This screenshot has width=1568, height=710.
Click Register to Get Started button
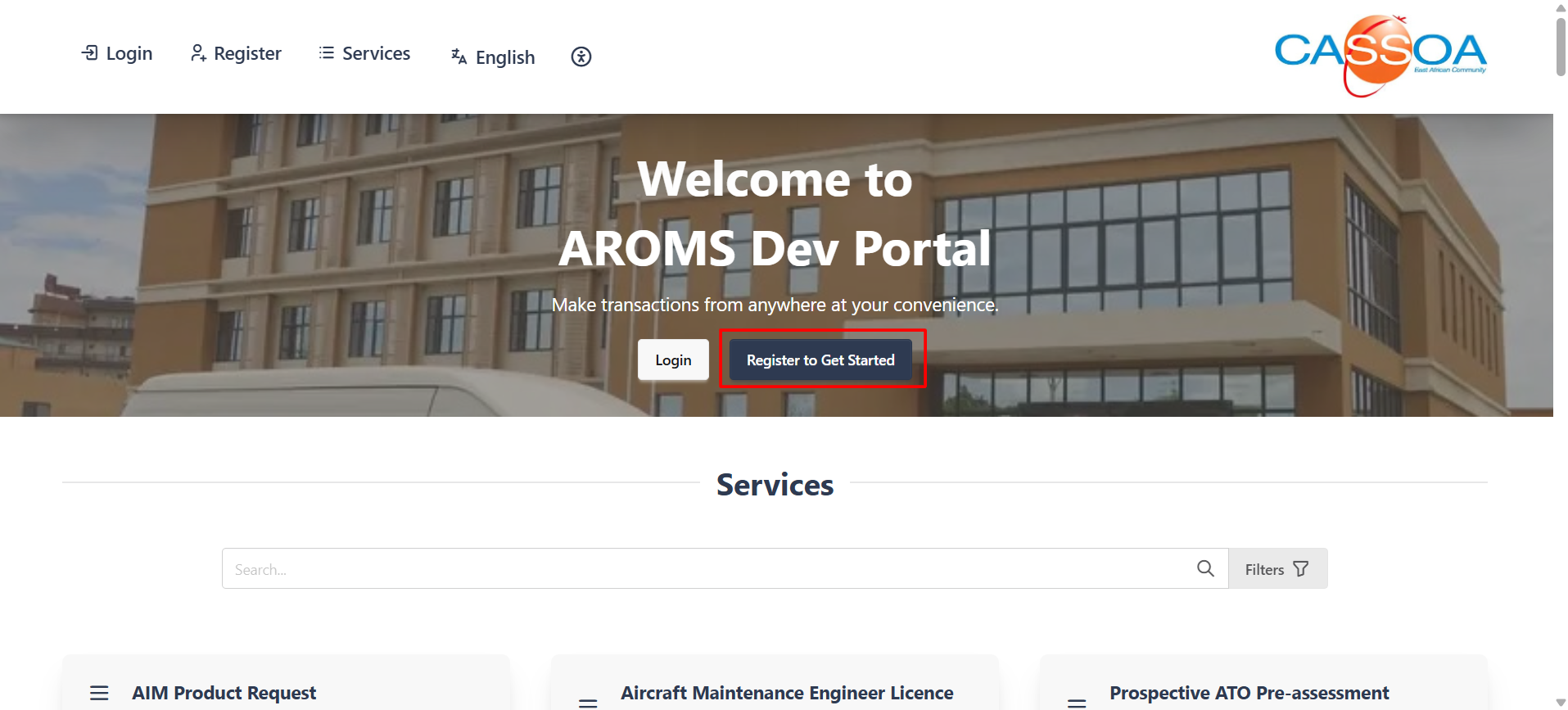pos(820,360)
